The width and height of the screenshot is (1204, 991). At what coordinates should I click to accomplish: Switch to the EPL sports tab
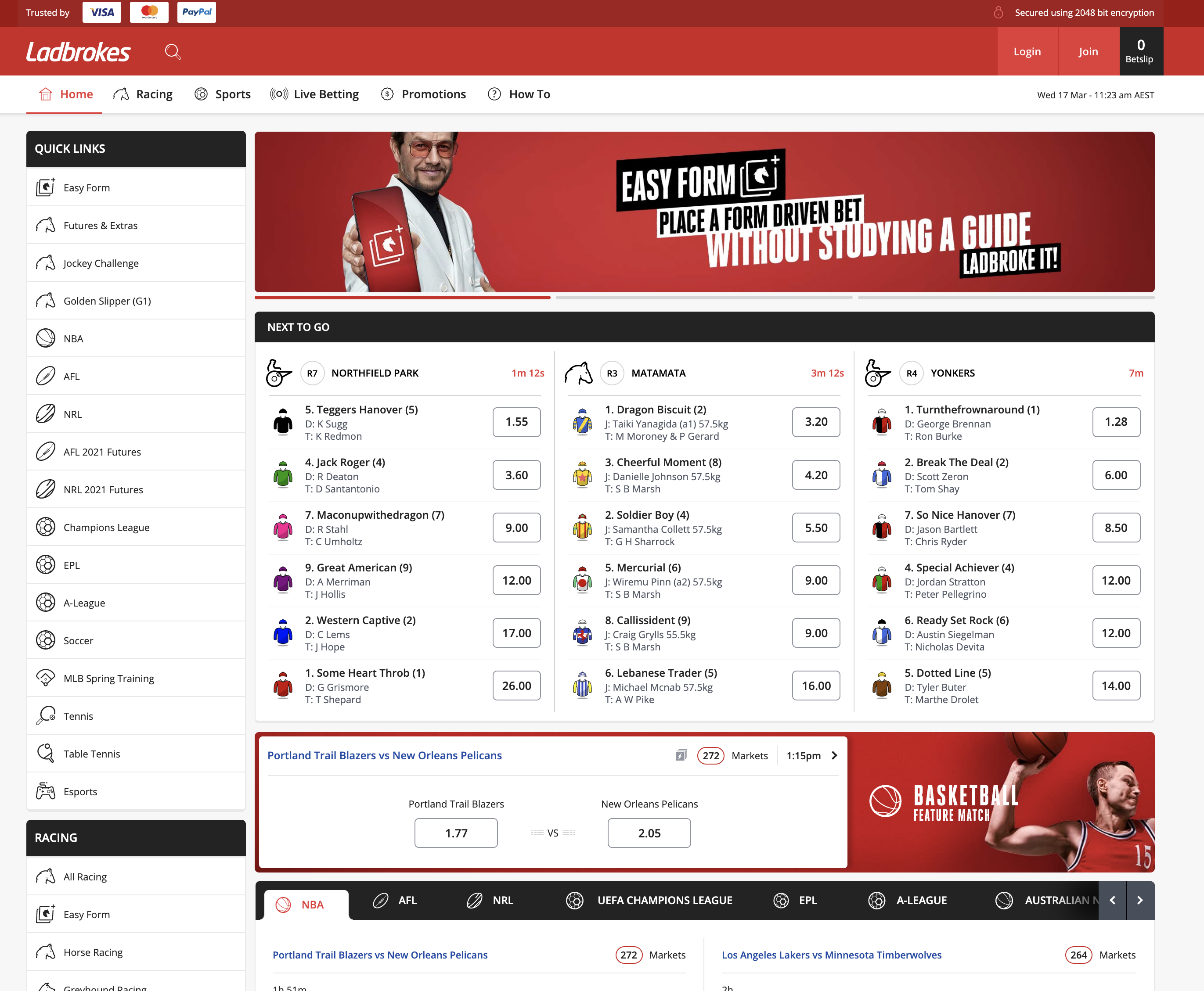pyautogui.click(x=796, y=900)
